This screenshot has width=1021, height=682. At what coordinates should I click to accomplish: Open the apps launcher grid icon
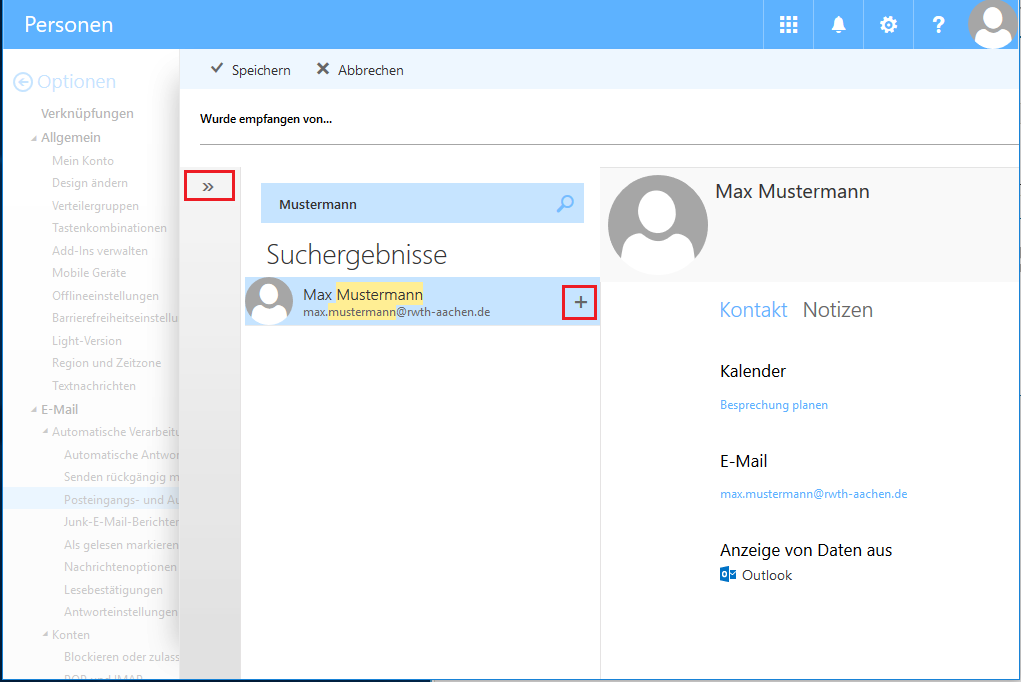[788, 24]
